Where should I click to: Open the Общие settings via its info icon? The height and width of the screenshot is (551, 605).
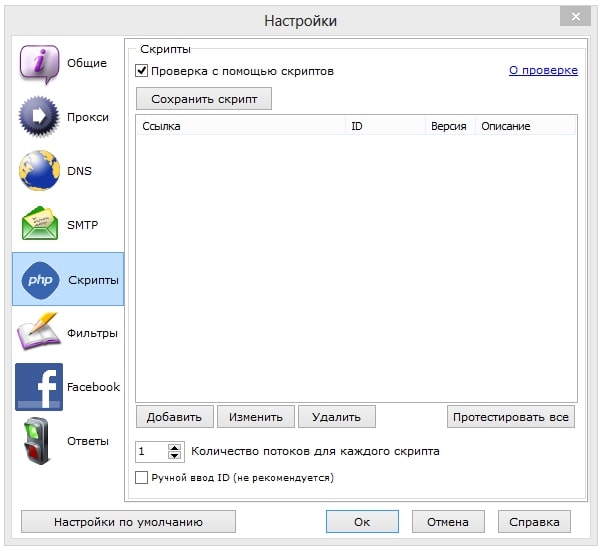click(x=39, y=64)
